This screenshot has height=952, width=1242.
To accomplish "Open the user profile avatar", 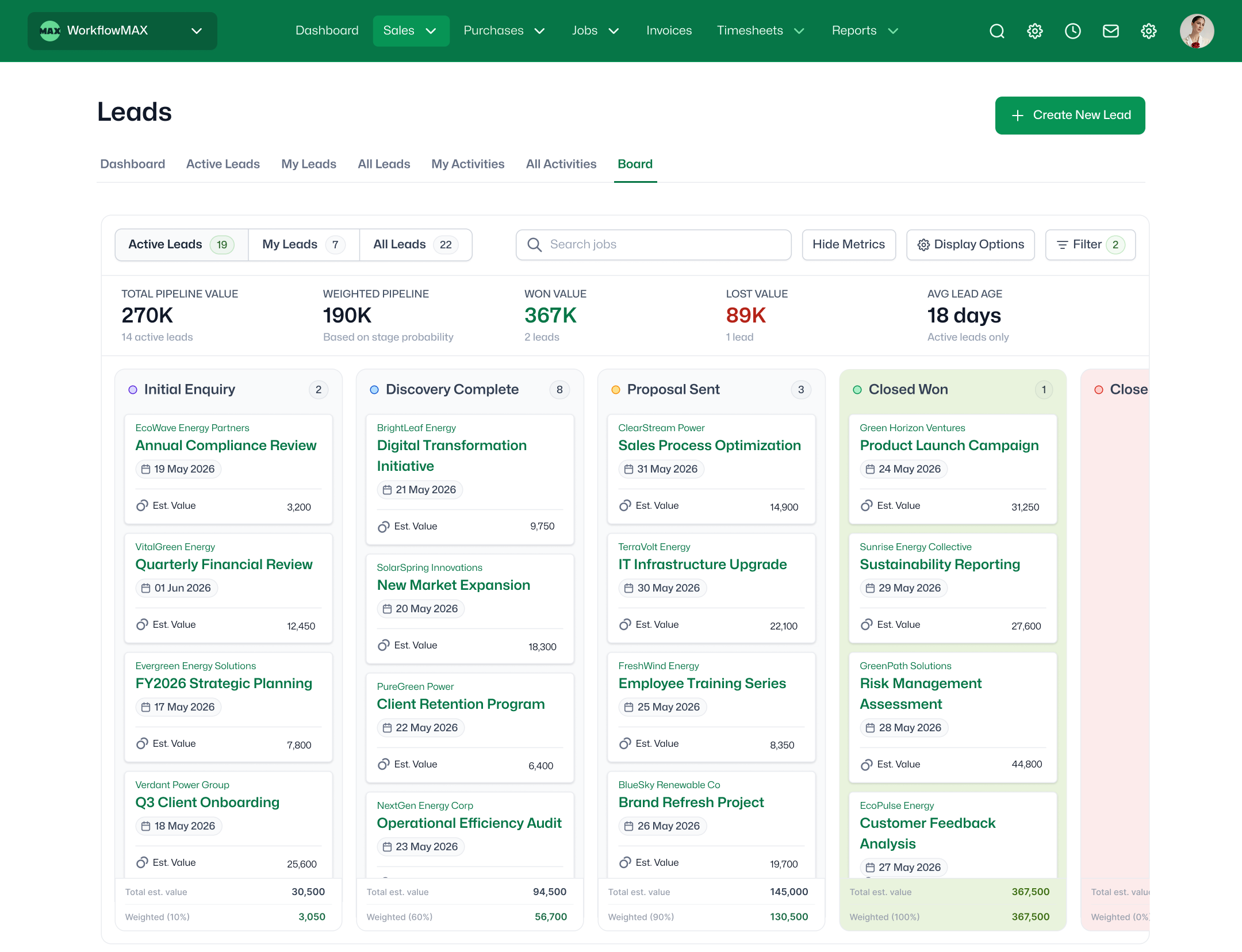I will click(x=1197, y=31).
